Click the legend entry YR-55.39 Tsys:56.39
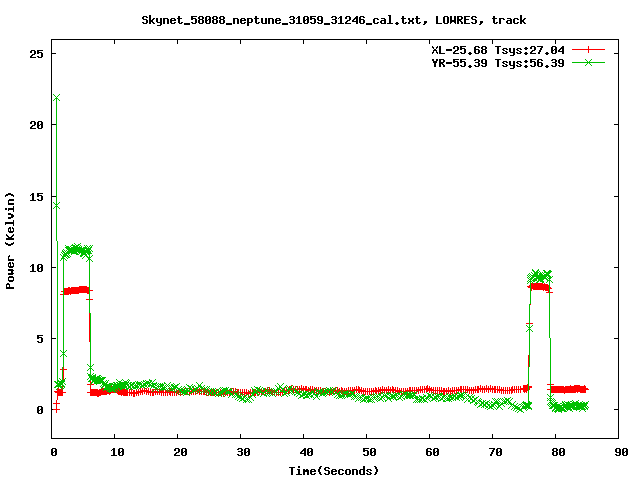 498,63
